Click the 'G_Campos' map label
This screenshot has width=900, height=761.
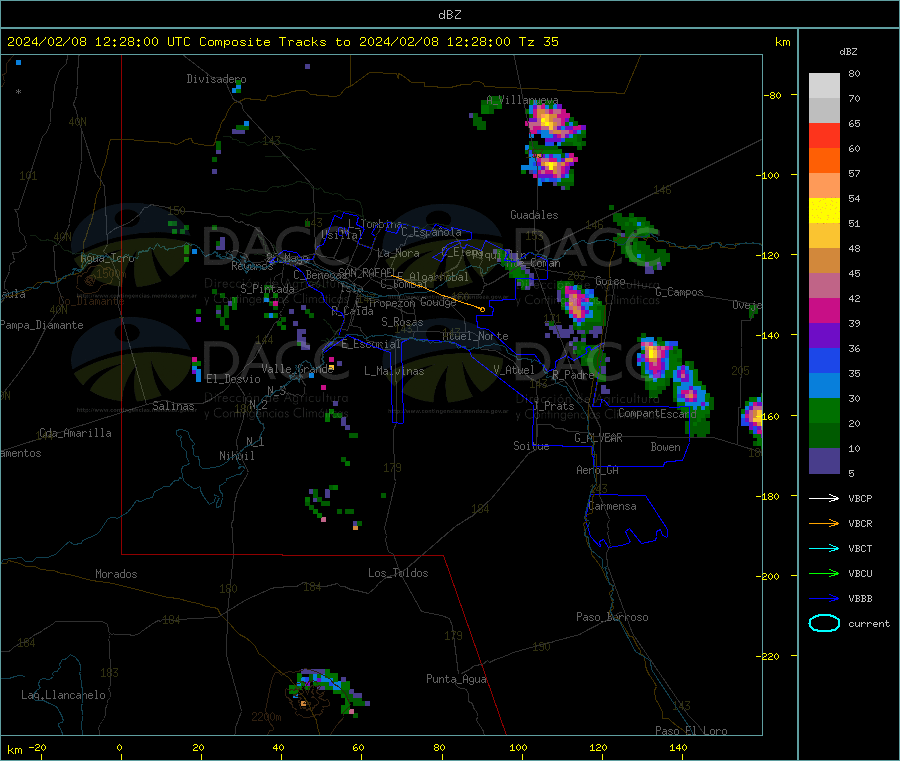[679, 292]
